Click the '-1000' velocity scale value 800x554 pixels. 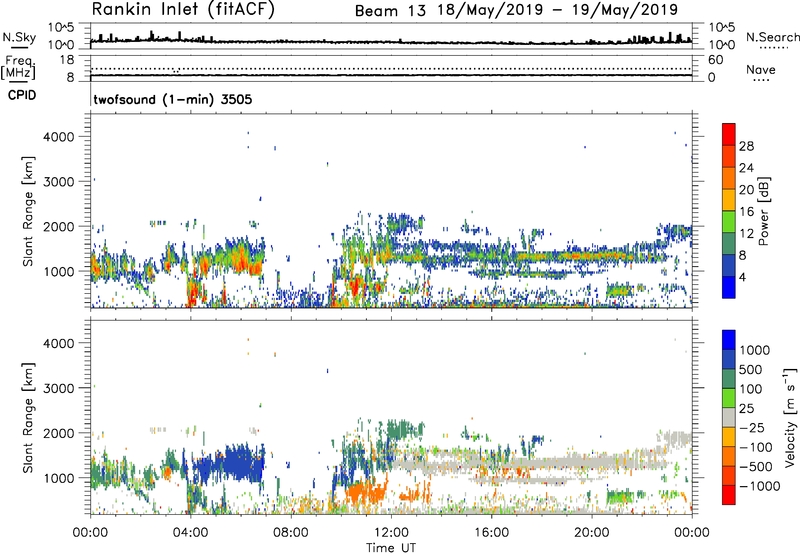(760, 486)
